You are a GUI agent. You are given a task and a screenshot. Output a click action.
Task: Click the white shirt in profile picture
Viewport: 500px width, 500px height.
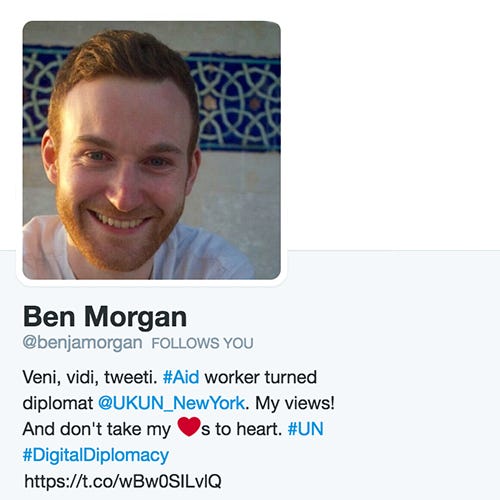[x=203, y=255]
